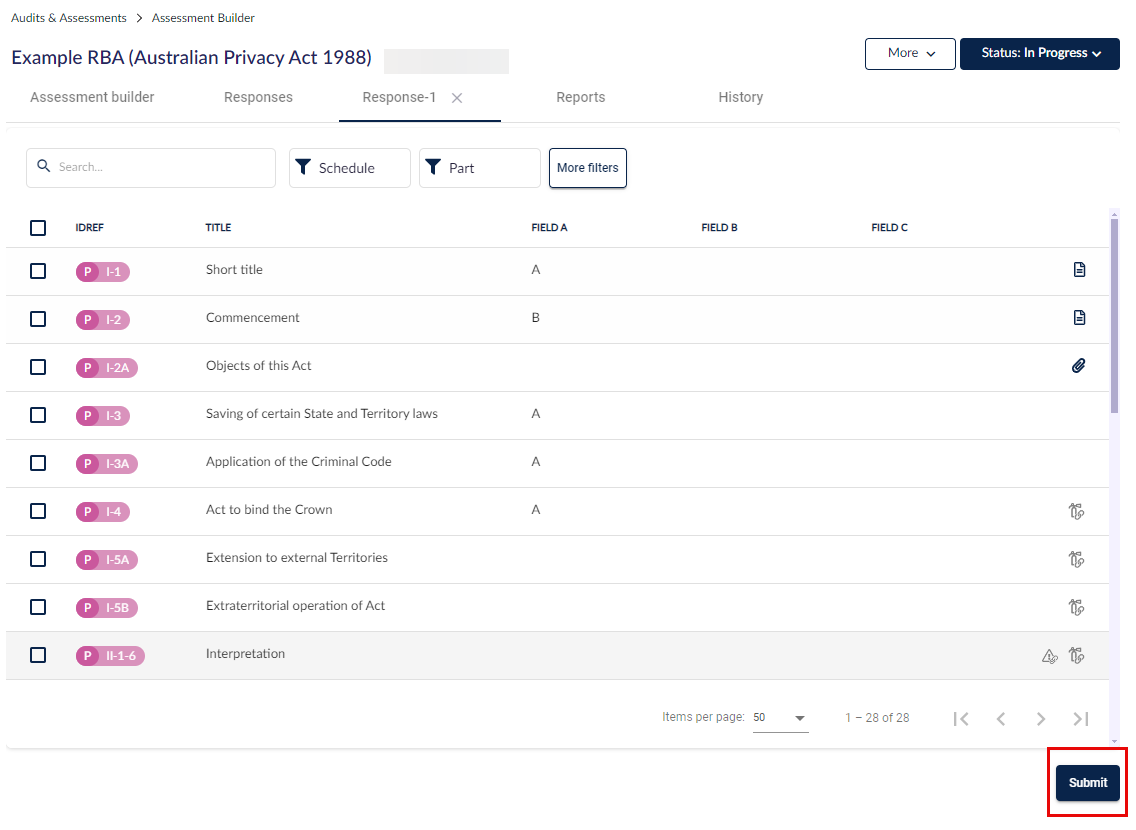Open the Reports tab
Image resolution: width=1136 pixels, height=830 pixels.
[580, 97]
